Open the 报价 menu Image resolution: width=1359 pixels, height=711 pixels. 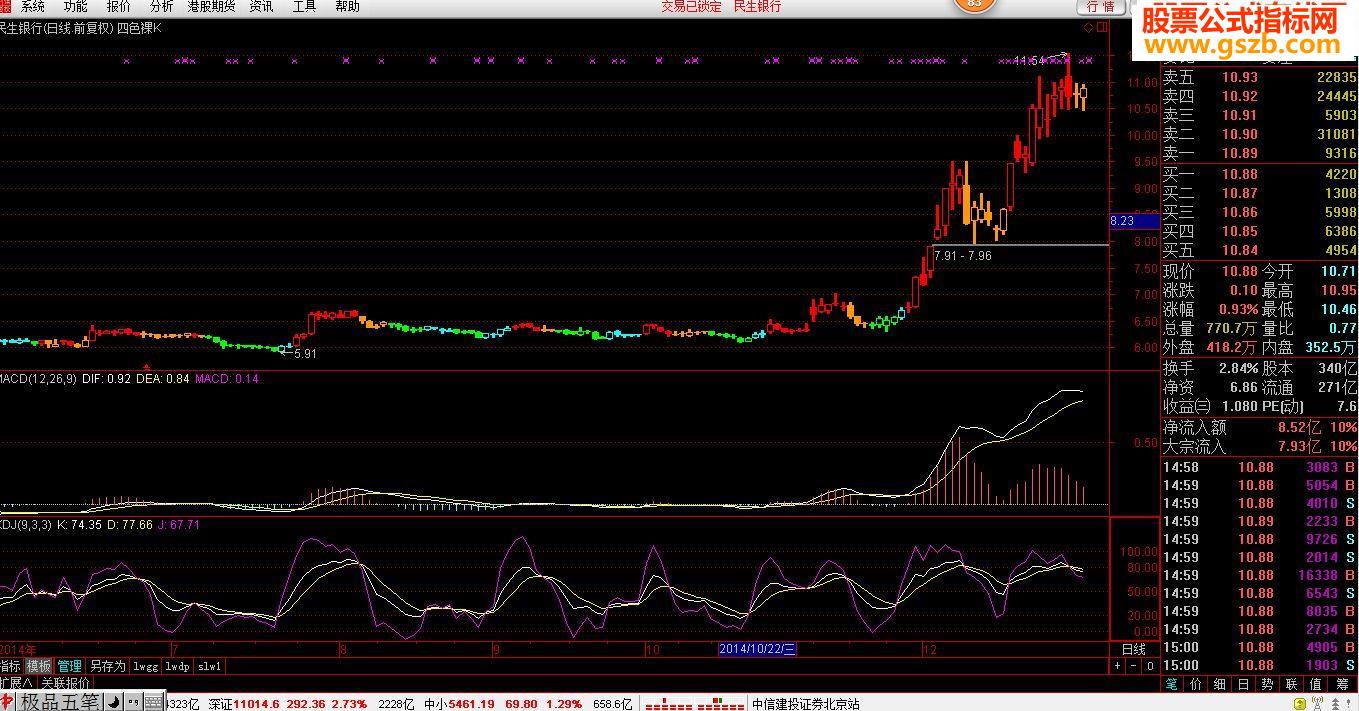pos(118,6)
